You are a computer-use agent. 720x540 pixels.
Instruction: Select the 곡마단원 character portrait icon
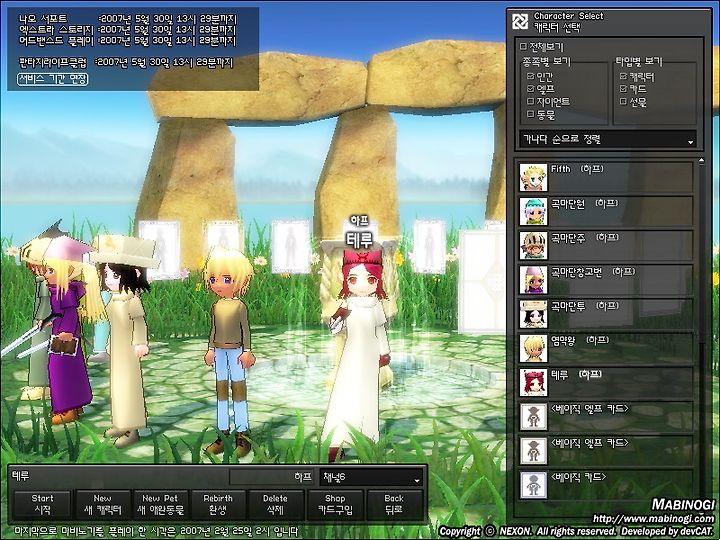tap(533, 211)
